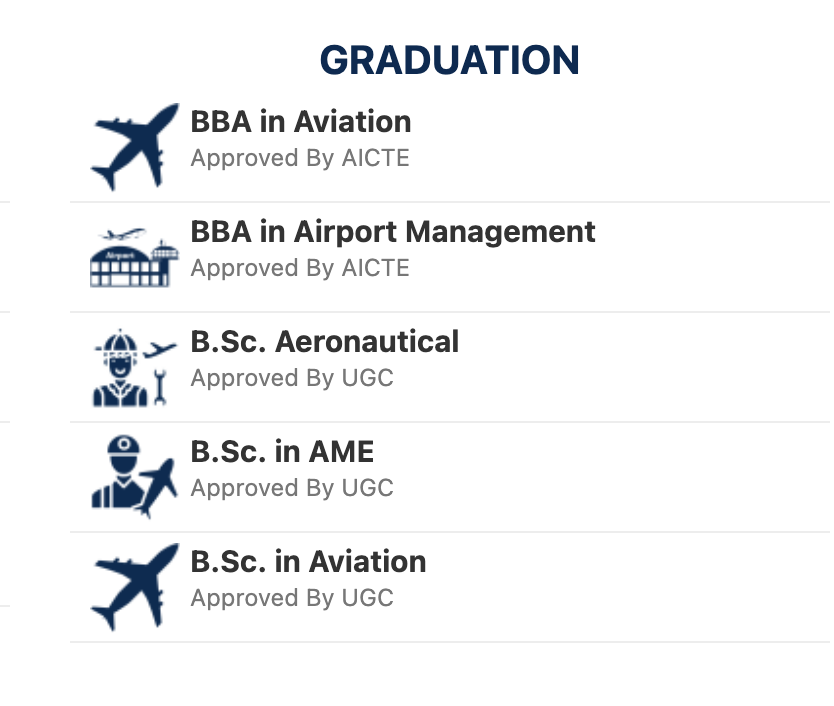
Task: Click Approved By UGC under B.Sc. in AME
Action: tap(292, 488)
